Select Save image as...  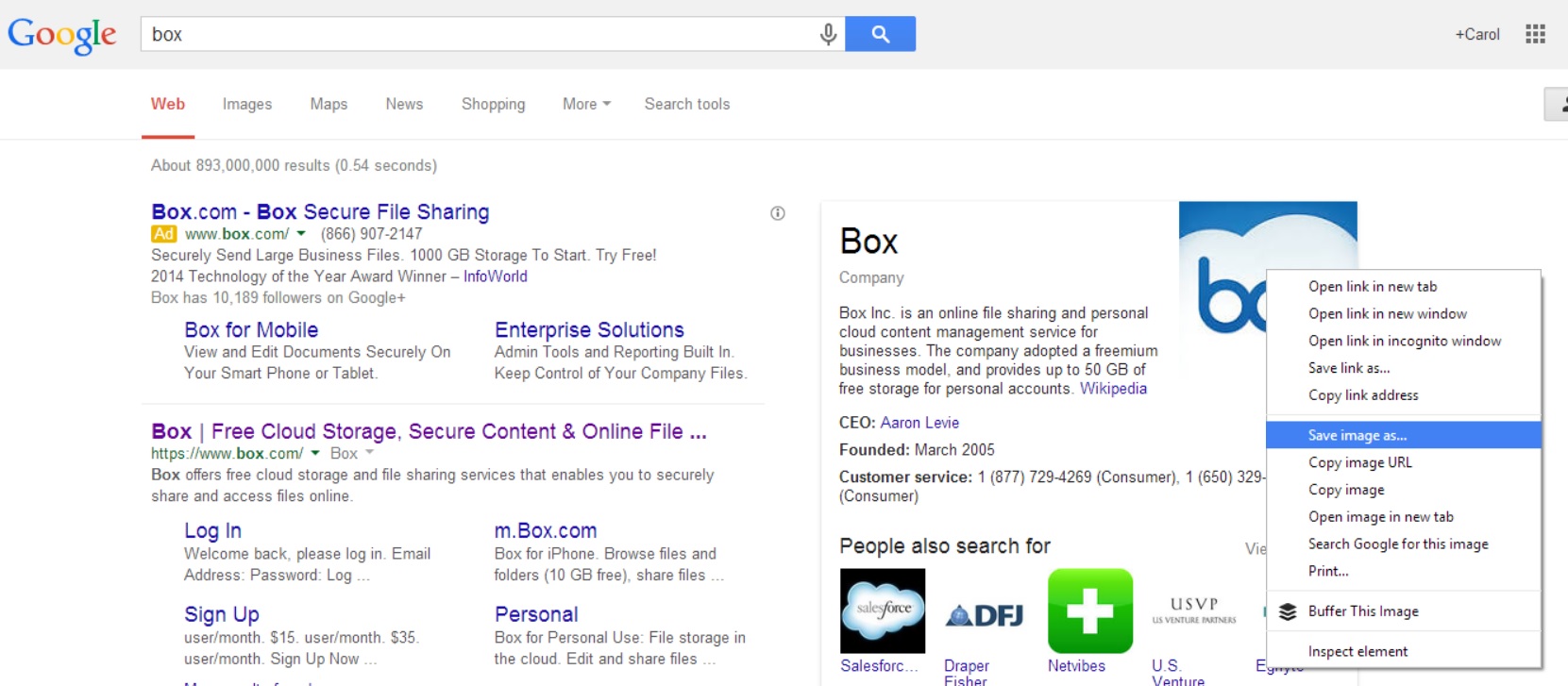point(1404,435)
